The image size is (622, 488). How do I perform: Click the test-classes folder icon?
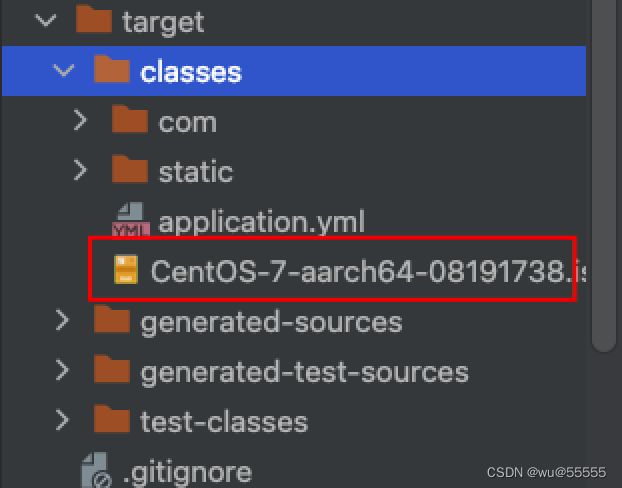click(111, 420)
